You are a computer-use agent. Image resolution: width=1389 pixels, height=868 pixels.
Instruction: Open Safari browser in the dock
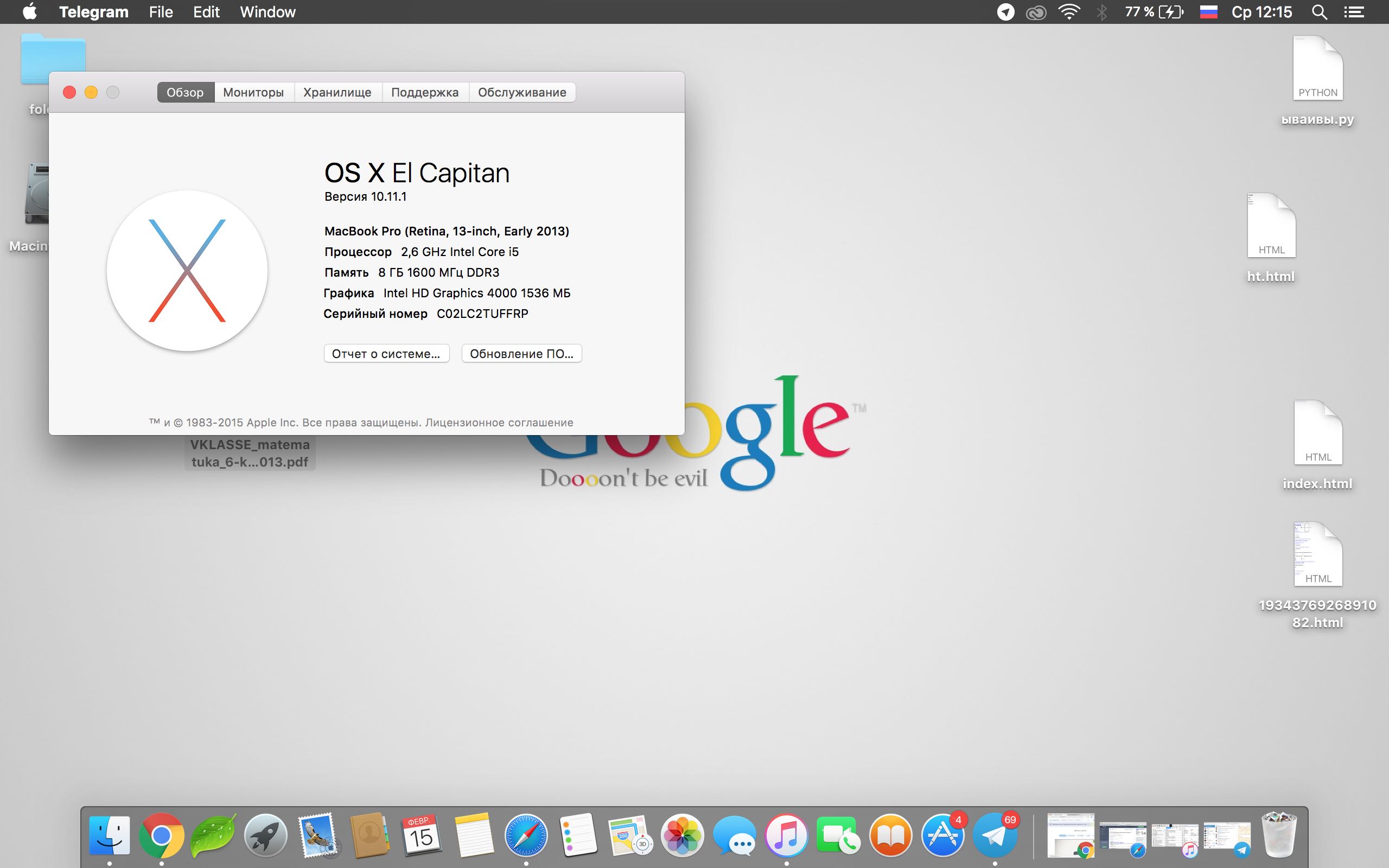[526, 835]
